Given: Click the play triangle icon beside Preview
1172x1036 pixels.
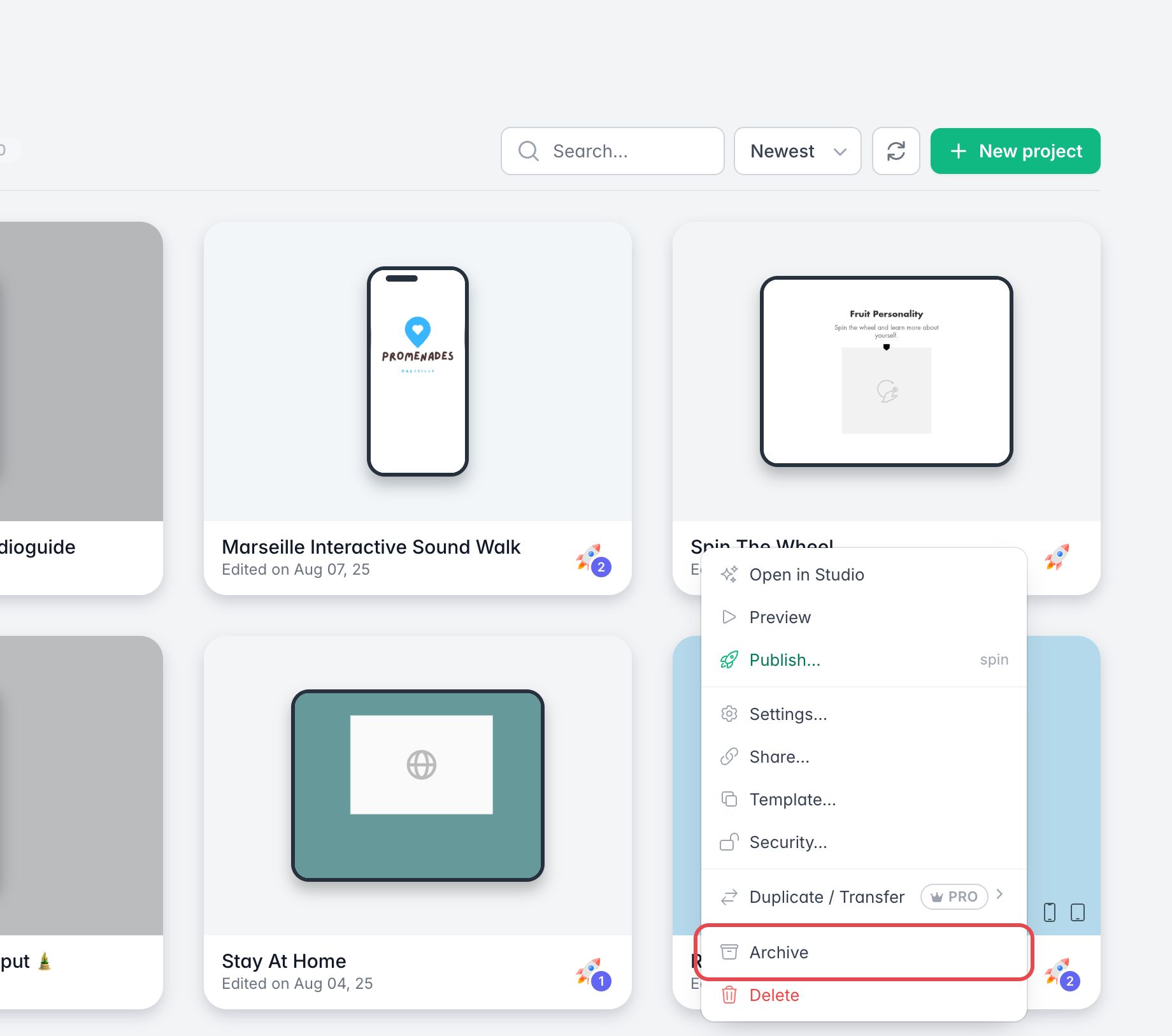Looking at the screenshot, I should [x=729, y=617].
